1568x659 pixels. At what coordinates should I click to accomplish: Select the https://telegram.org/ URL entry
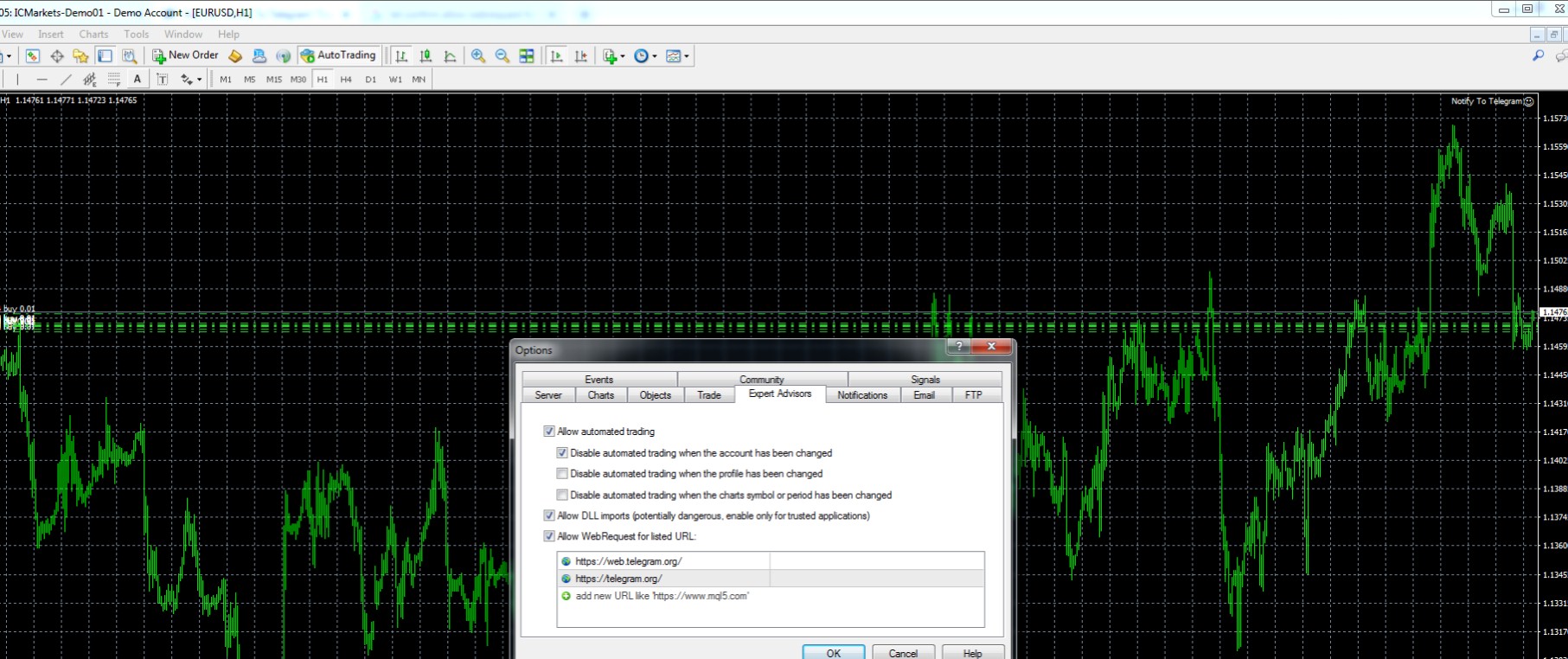(x=618, y=579)
